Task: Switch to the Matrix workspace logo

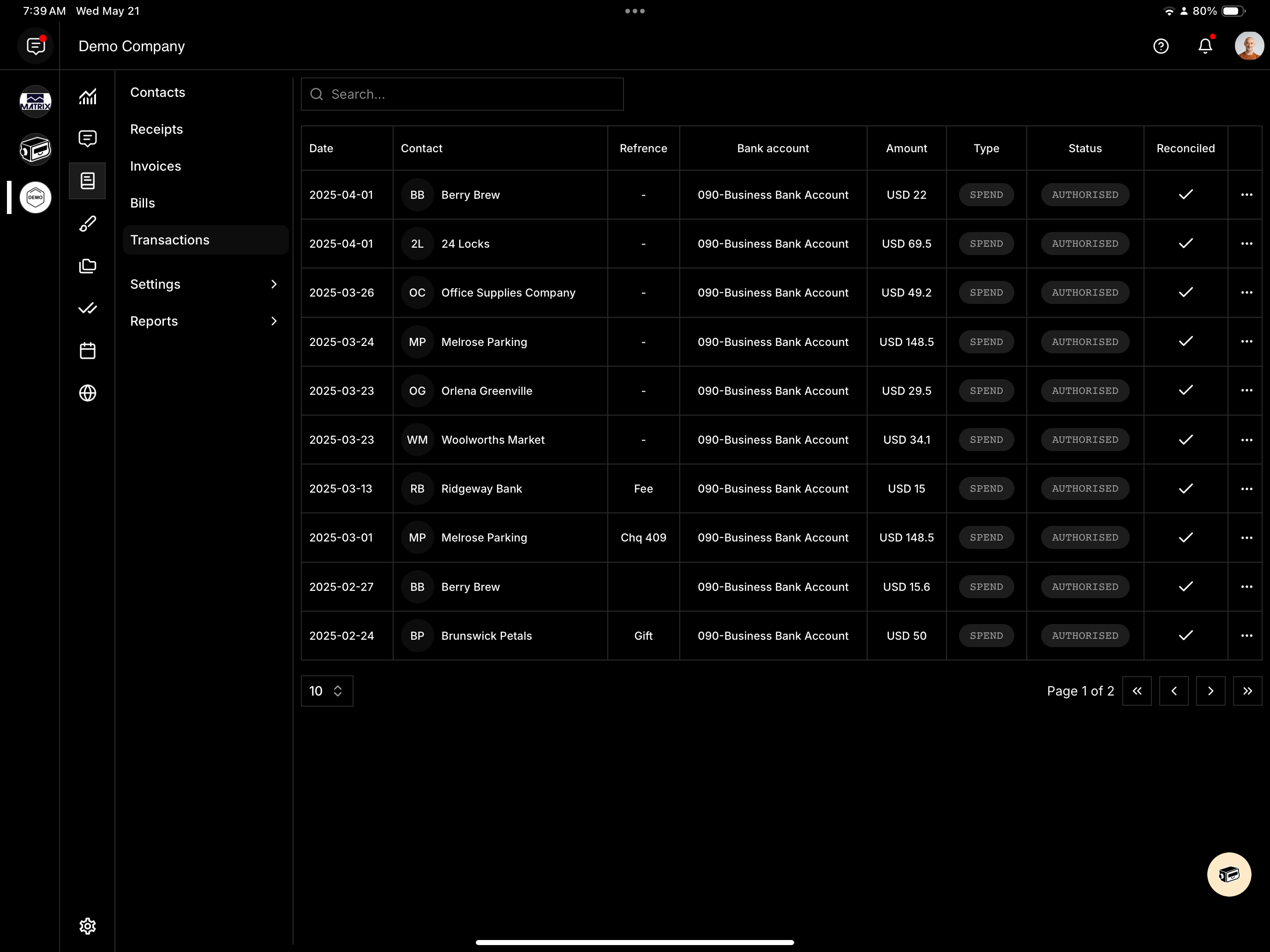Action: 36,101
